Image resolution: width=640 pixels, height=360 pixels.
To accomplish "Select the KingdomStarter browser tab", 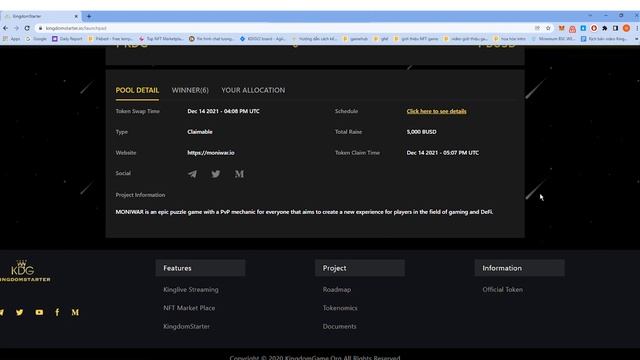I will (x=41, y=16).
